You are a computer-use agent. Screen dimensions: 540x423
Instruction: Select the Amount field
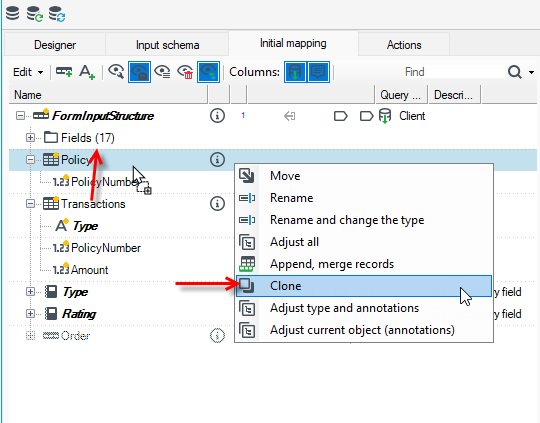coord(90,270)
